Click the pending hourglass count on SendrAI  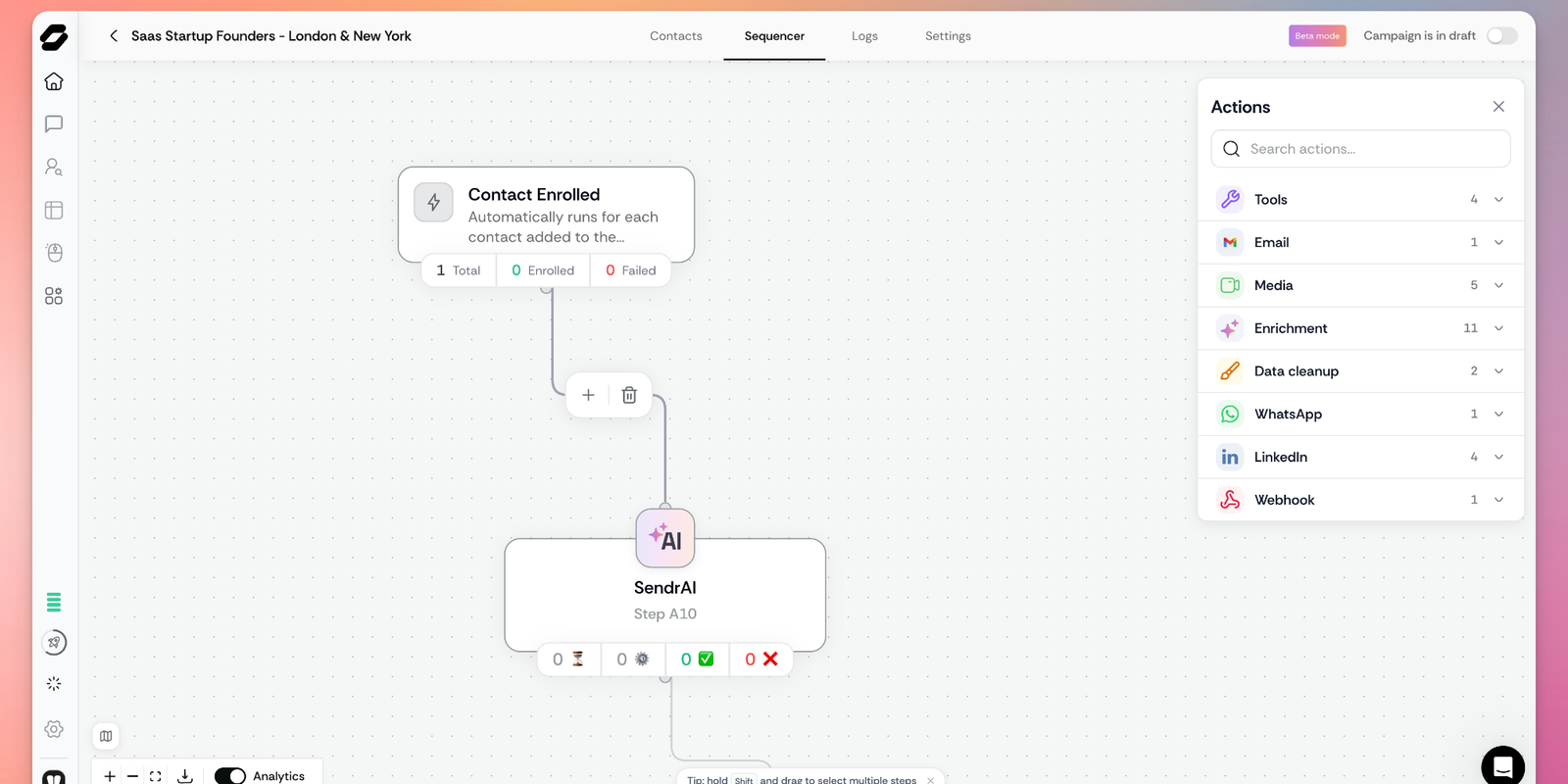click(569, 660)
